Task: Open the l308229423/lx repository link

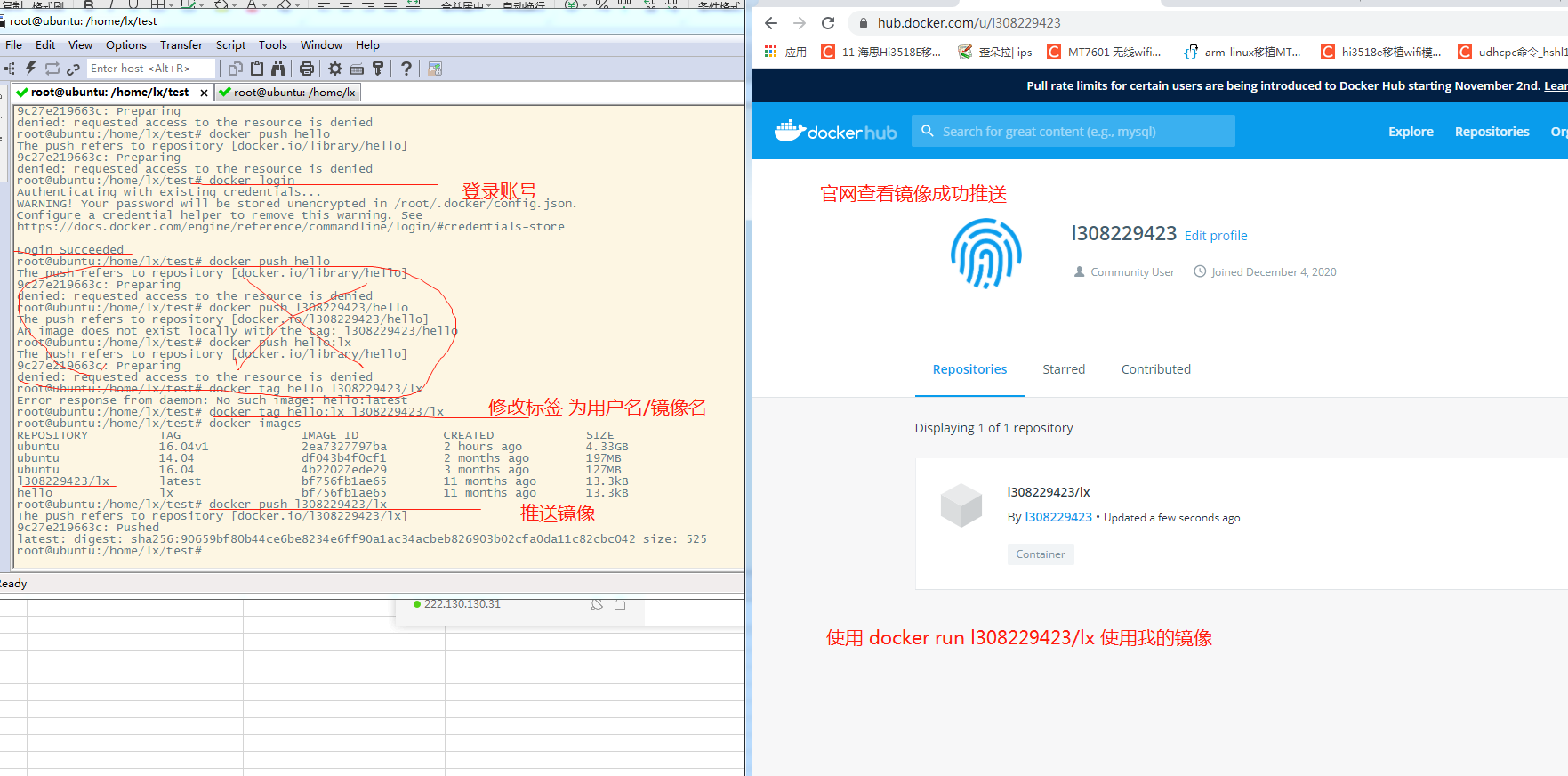Action: [x=1049, y=492]
